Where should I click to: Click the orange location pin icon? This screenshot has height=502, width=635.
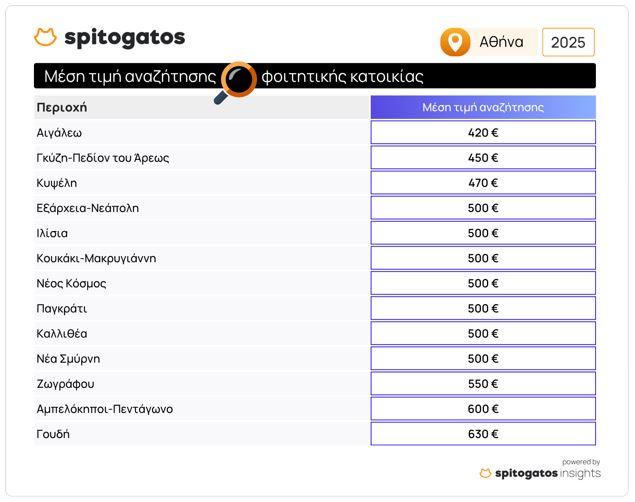point(455,42)
